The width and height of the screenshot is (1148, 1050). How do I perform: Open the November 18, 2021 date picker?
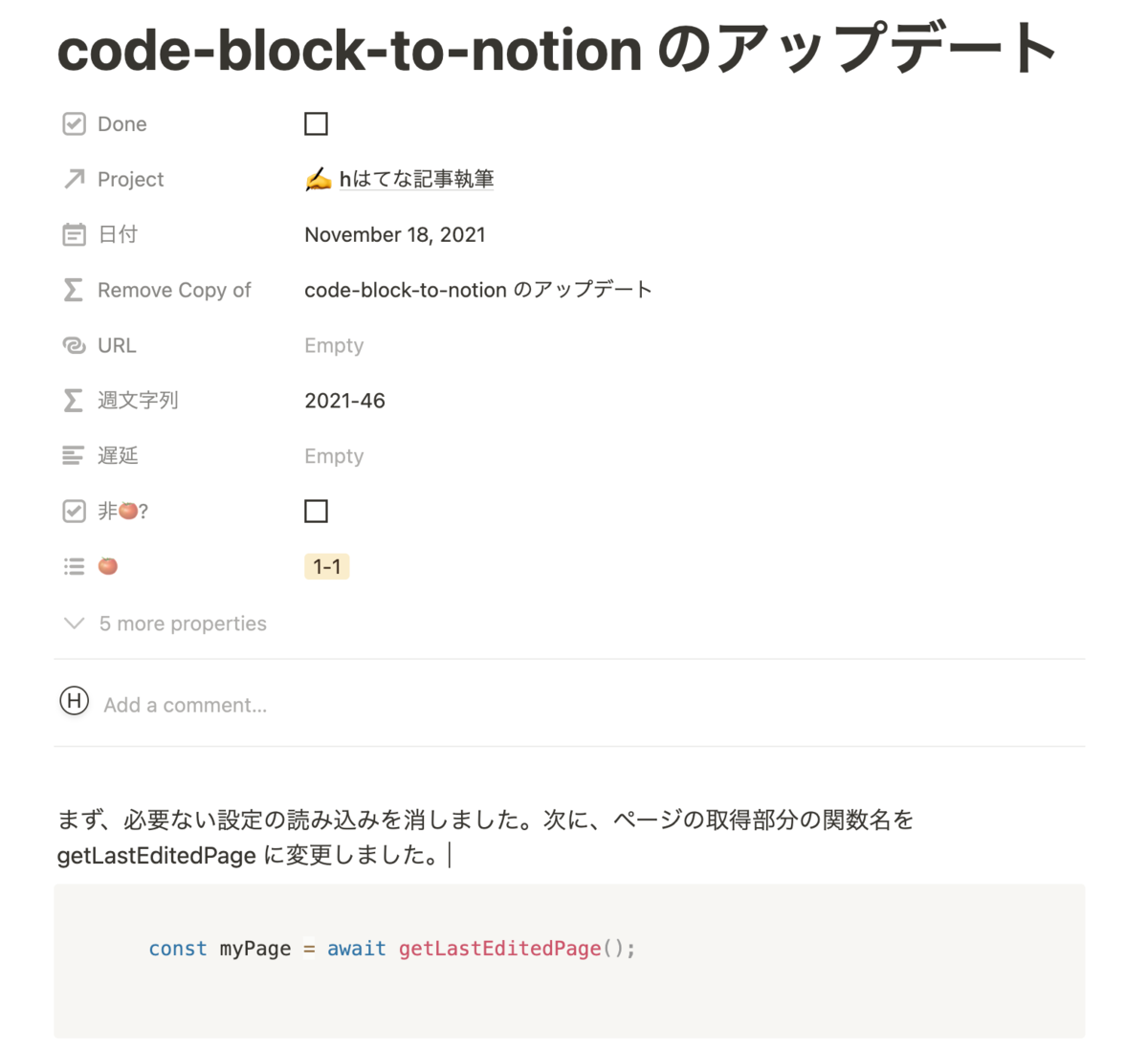(394, 235)
